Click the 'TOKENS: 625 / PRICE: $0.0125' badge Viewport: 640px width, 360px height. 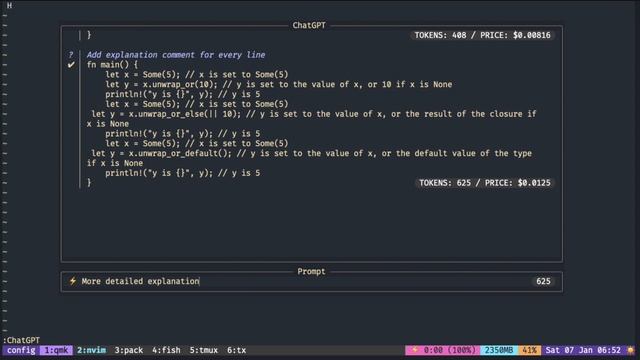point(485,183)
